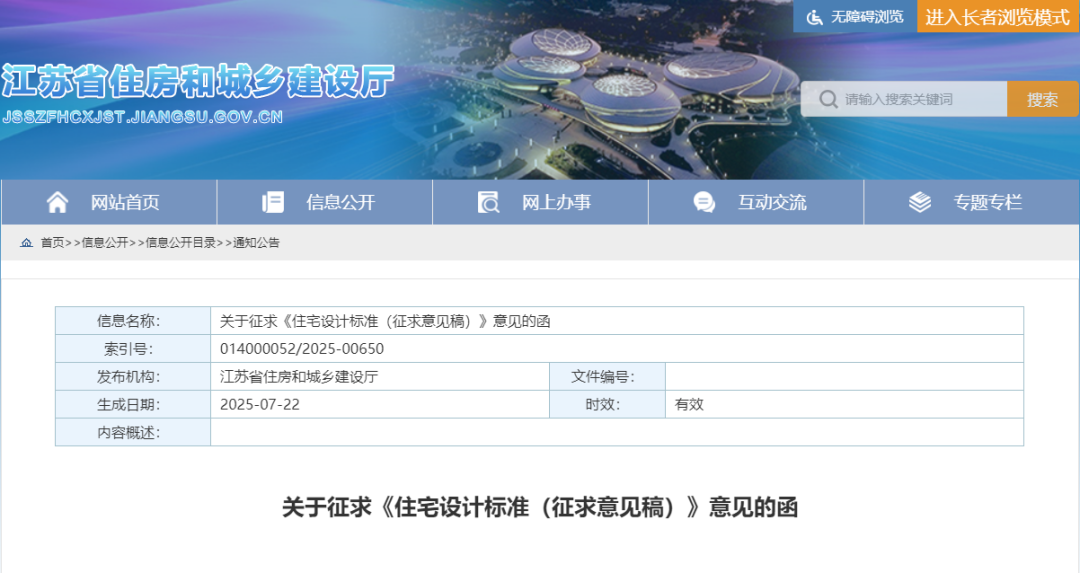The image size is (1080, 573).
Task: Click the magnifier icon in search box
Action: coord(828,99)
